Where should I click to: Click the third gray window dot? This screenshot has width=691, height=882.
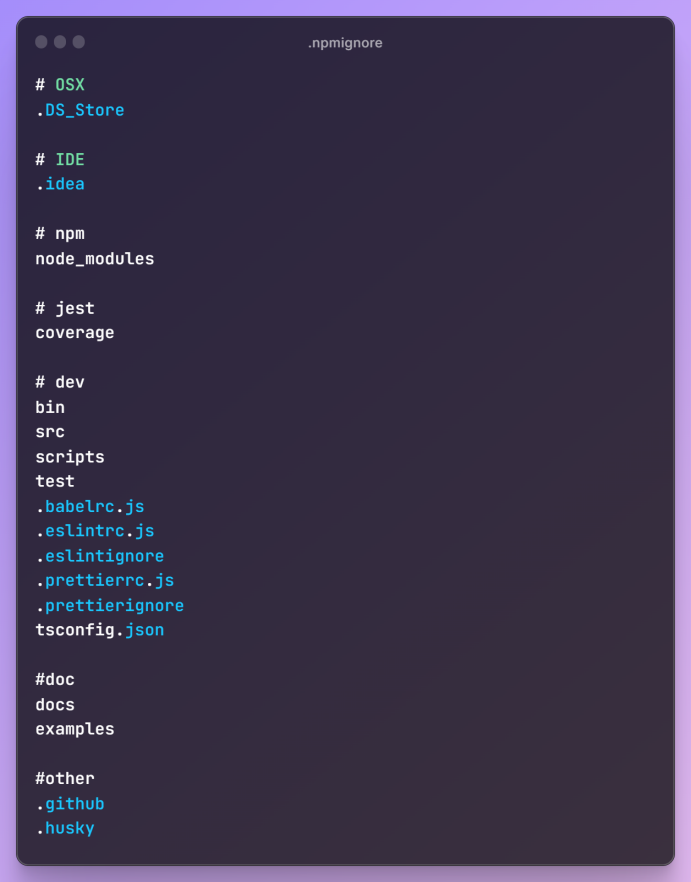[x=79, y=42]
